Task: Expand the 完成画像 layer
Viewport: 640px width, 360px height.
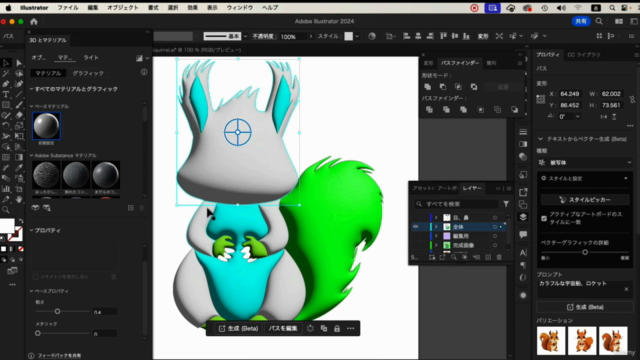Action: [436, 245]
